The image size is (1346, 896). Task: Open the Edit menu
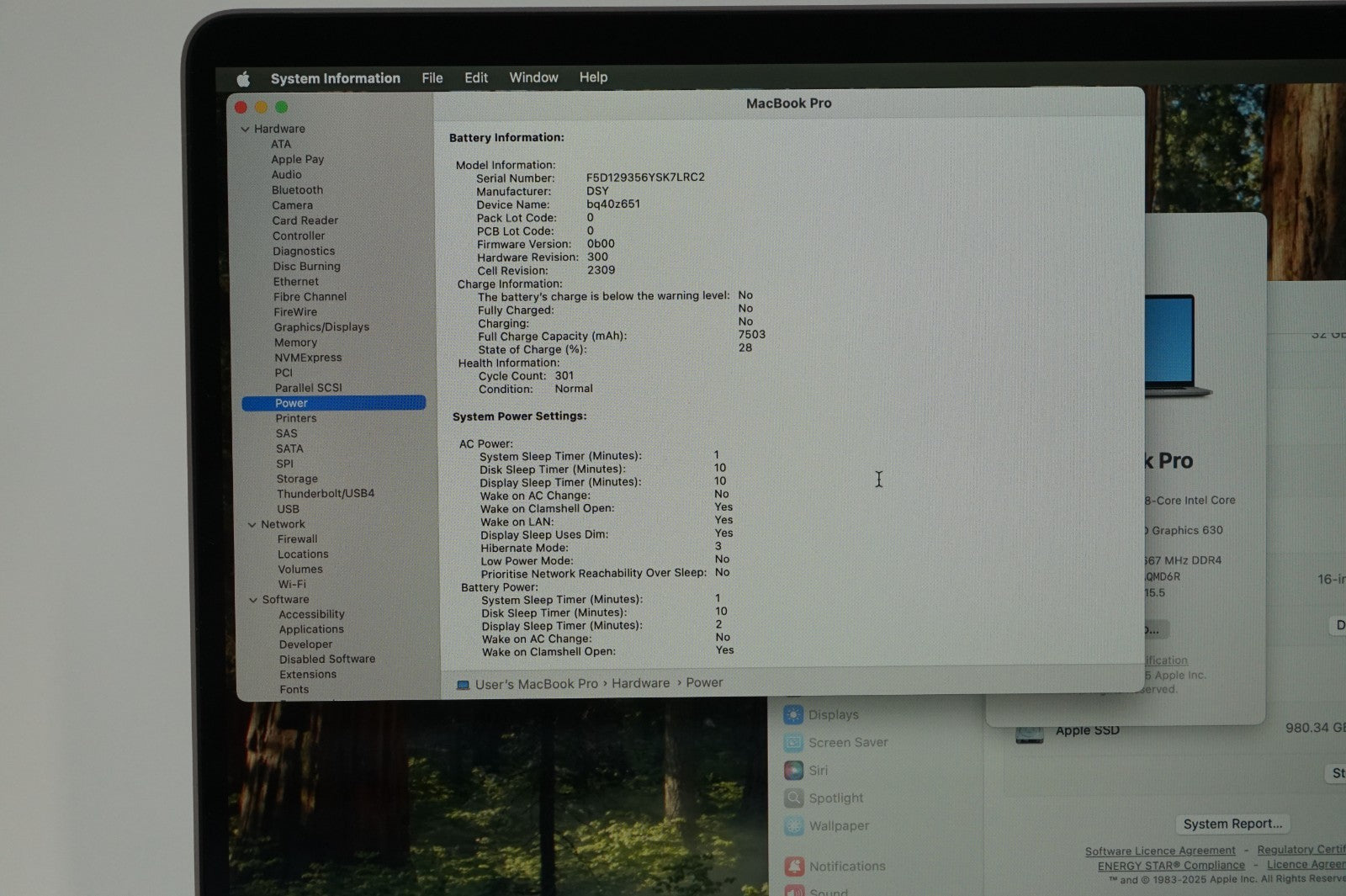point(476,77)
